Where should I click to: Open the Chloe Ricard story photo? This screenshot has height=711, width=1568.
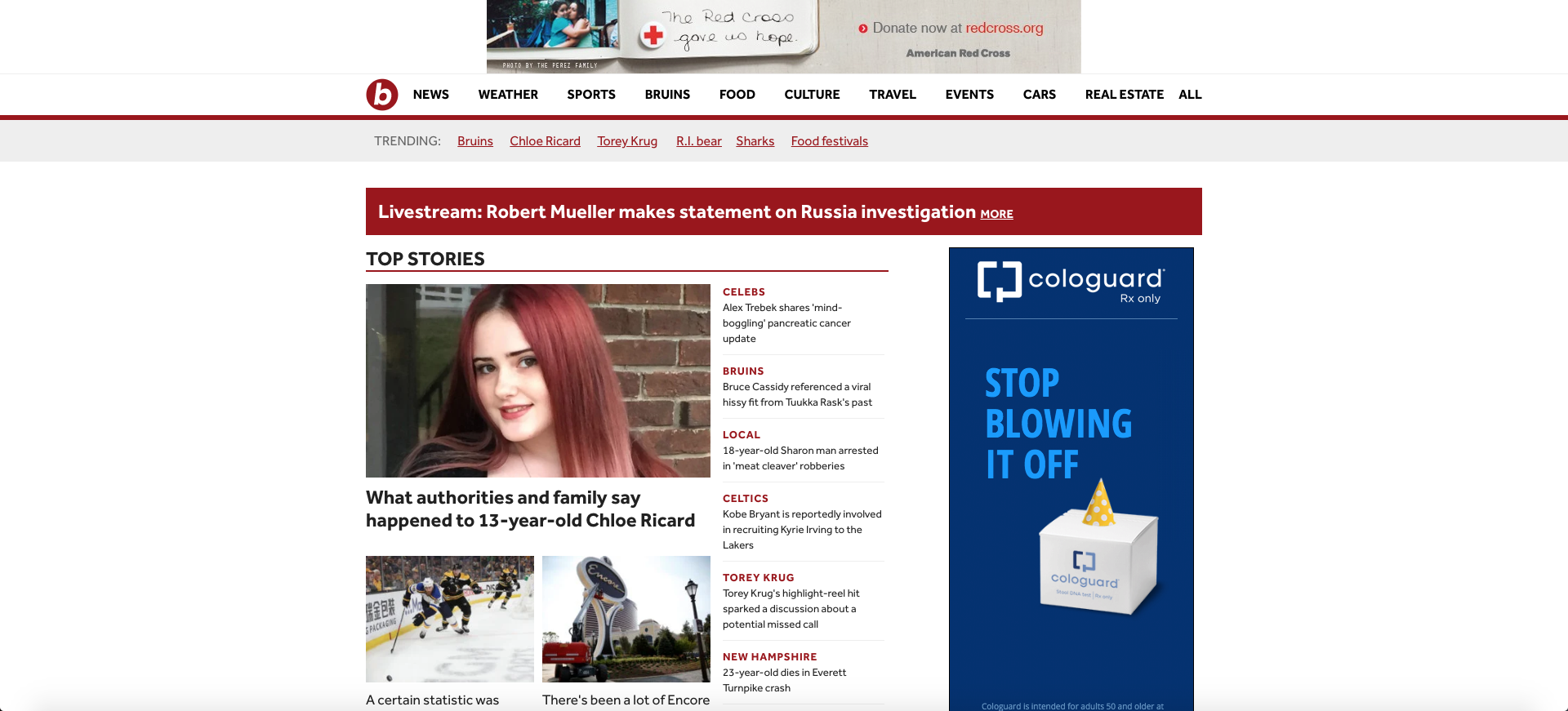click(538, 380)
